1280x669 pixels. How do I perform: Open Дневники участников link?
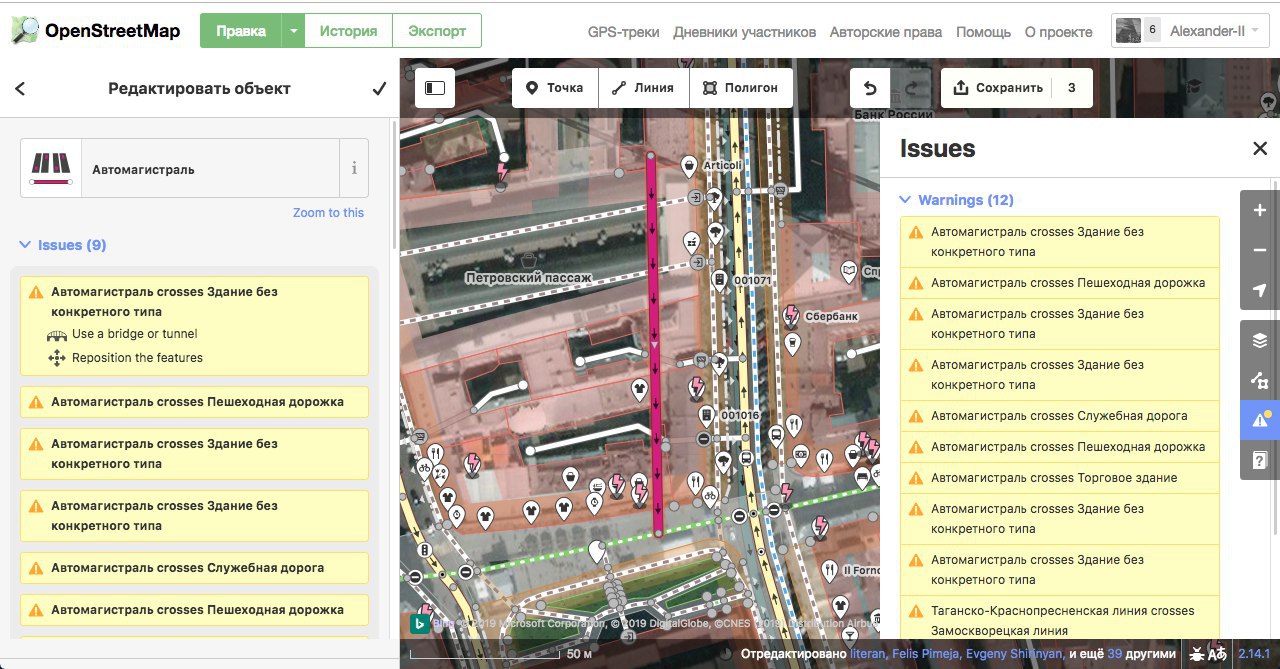point(744,32)
